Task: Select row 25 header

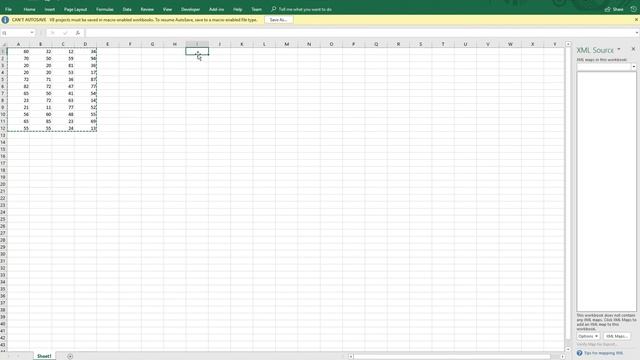Action: pyautogui.click(x=3, y=219)
